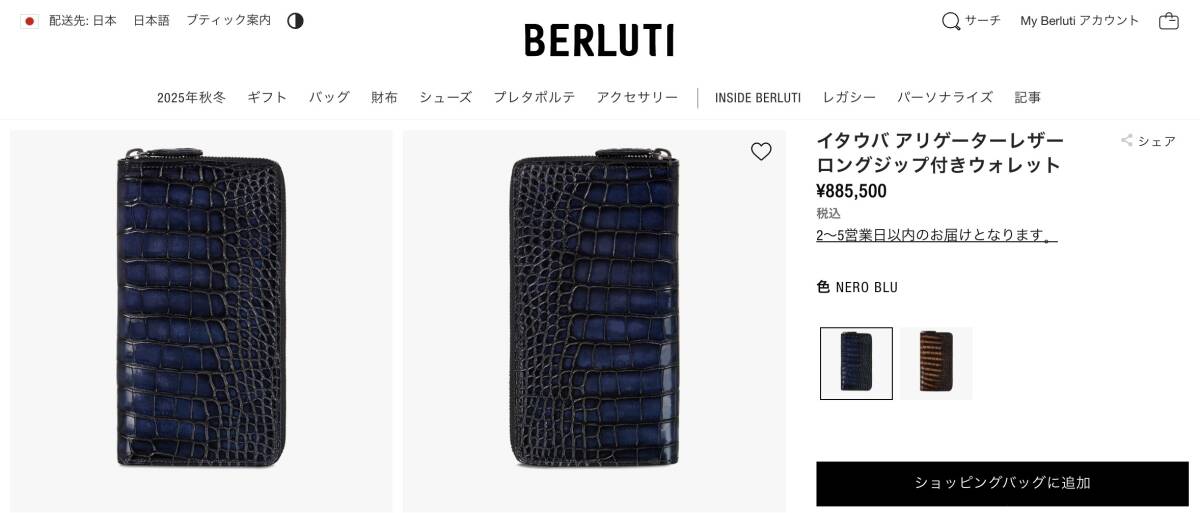Screen dimensions: 1200x513
Task: Add wallet to wishlist heart icon
Action: [x=761, y=151]
